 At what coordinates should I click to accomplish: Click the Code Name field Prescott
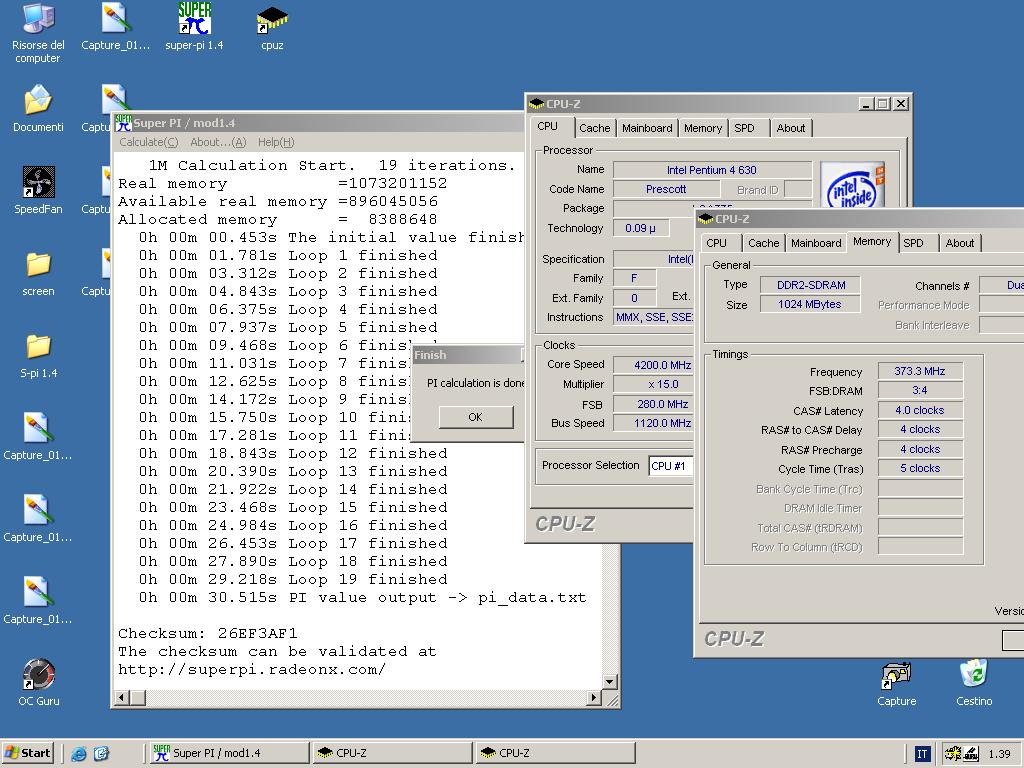pos(666,189)
